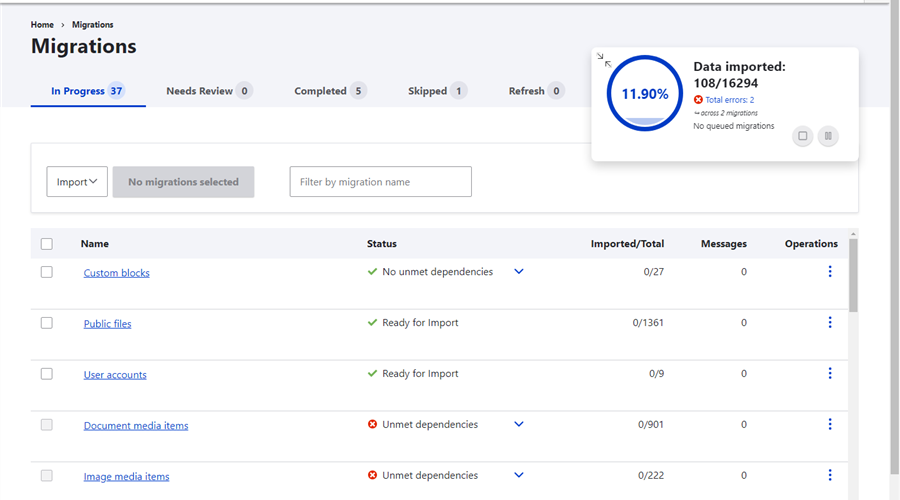Open the Public files migration link
Image resolution: width=900 pixels, height=500 pixels.
[107, 324]
